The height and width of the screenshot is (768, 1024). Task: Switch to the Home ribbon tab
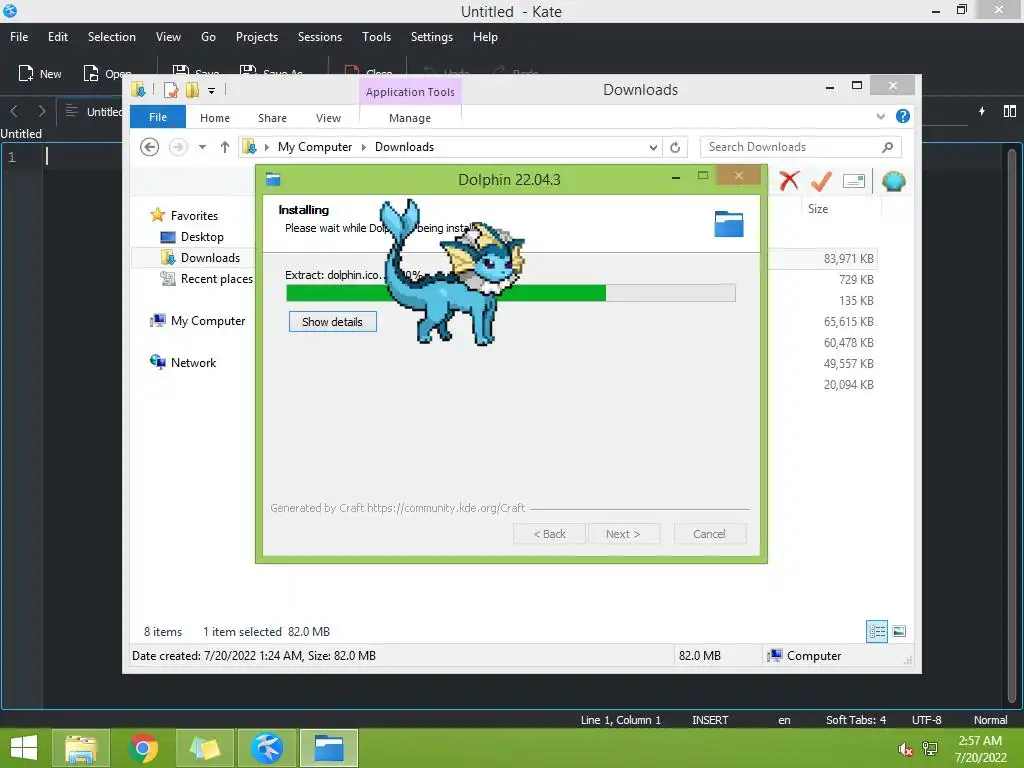pos(215,118)
